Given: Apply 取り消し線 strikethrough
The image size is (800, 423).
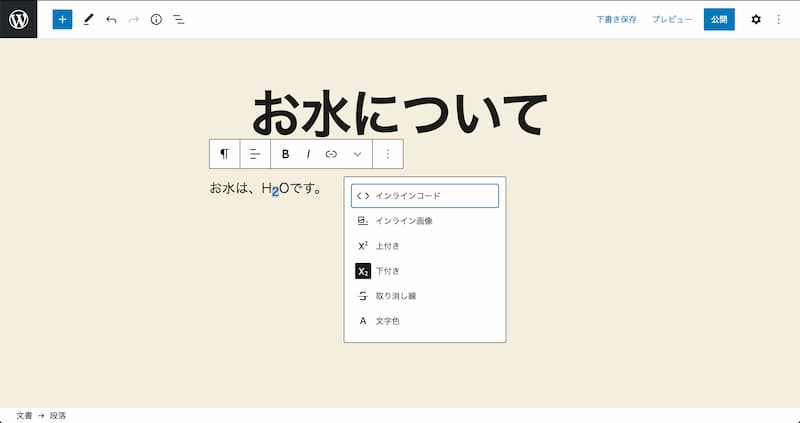Looking at the screenshot, I should (425, 296).
